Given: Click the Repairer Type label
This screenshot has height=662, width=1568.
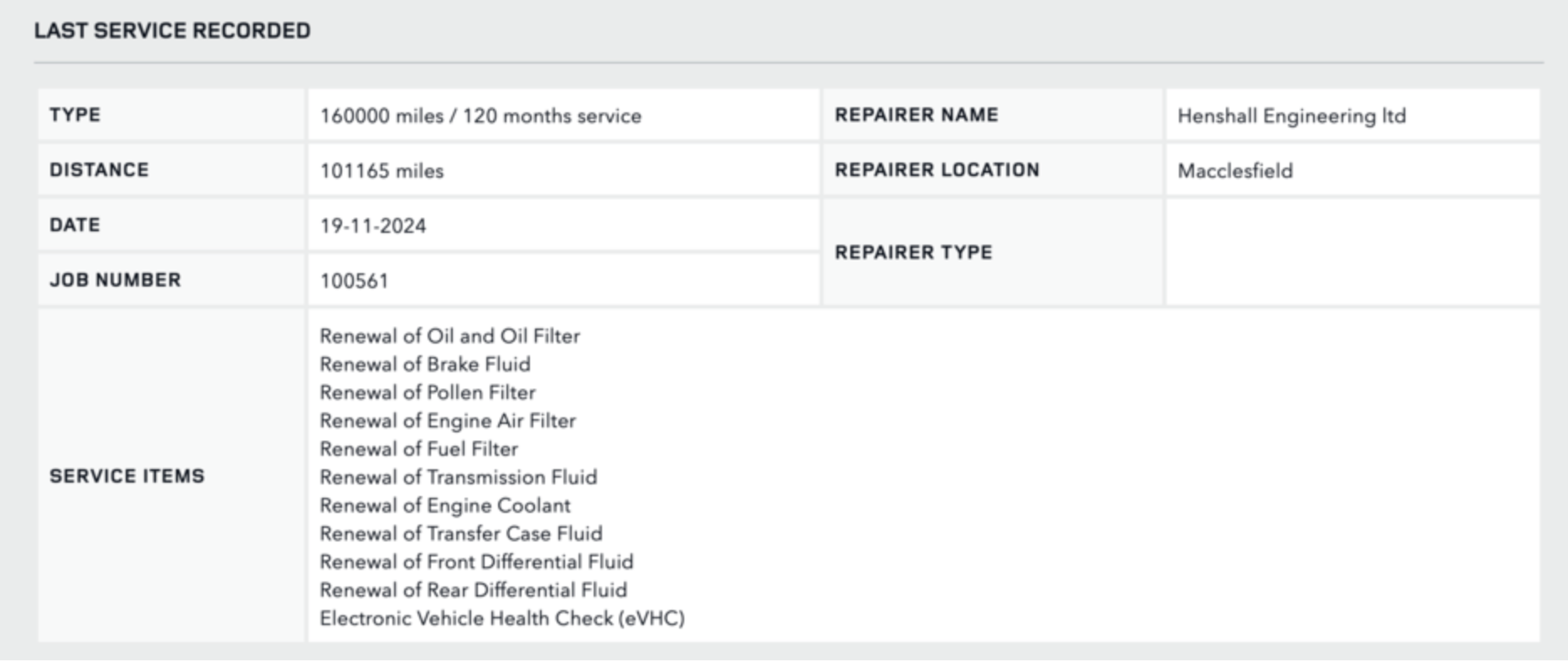Looking at the screenshot, I should click(913, 252).
